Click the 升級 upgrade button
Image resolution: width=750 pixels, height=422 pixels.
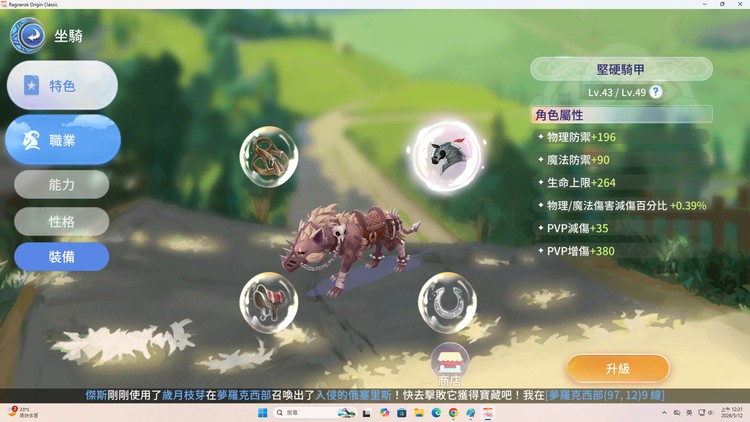click(x=618, y=368)
